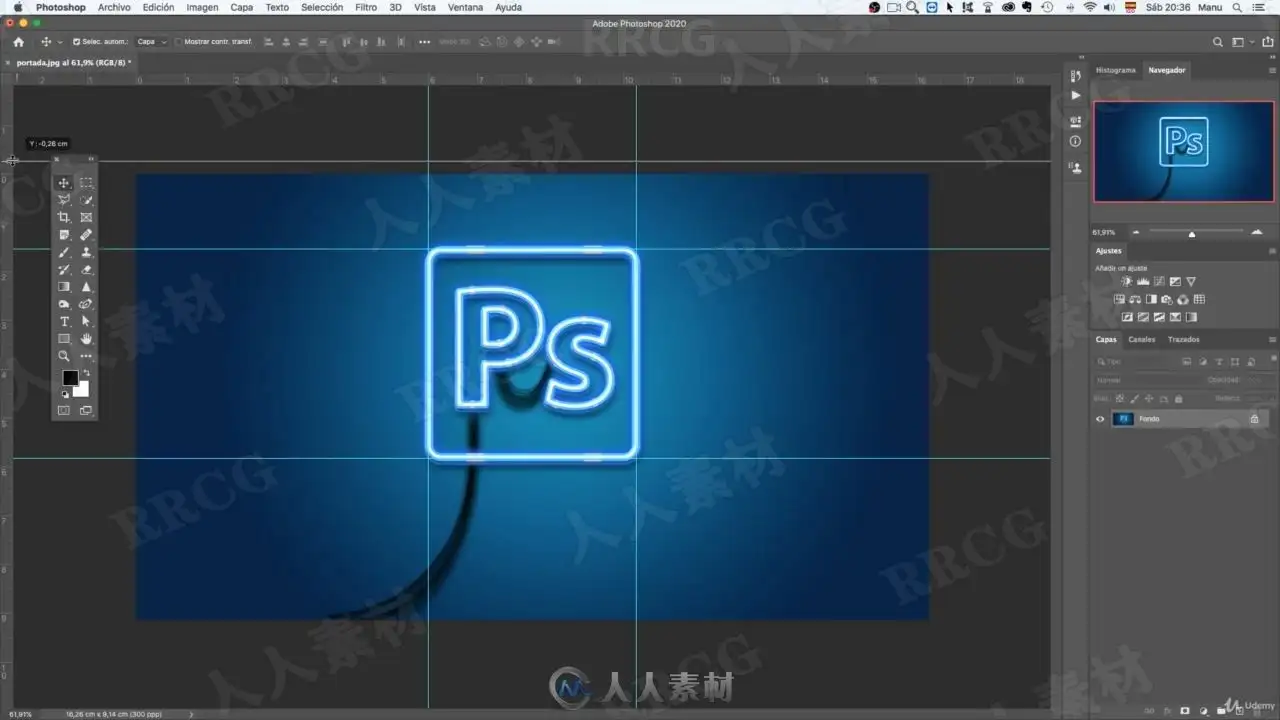Enable Mostrar contr. transf. checkbox
The height and width of the screenshot is (720, 1280).
(x=178, y=42)
